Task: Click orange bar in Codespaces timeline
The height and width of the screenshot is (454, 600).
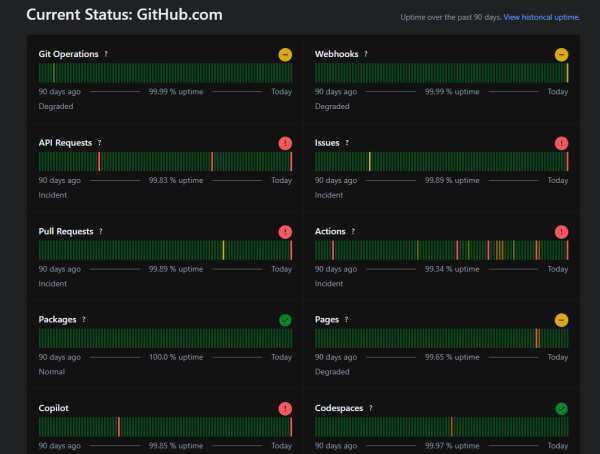Action: coord(452,427)
